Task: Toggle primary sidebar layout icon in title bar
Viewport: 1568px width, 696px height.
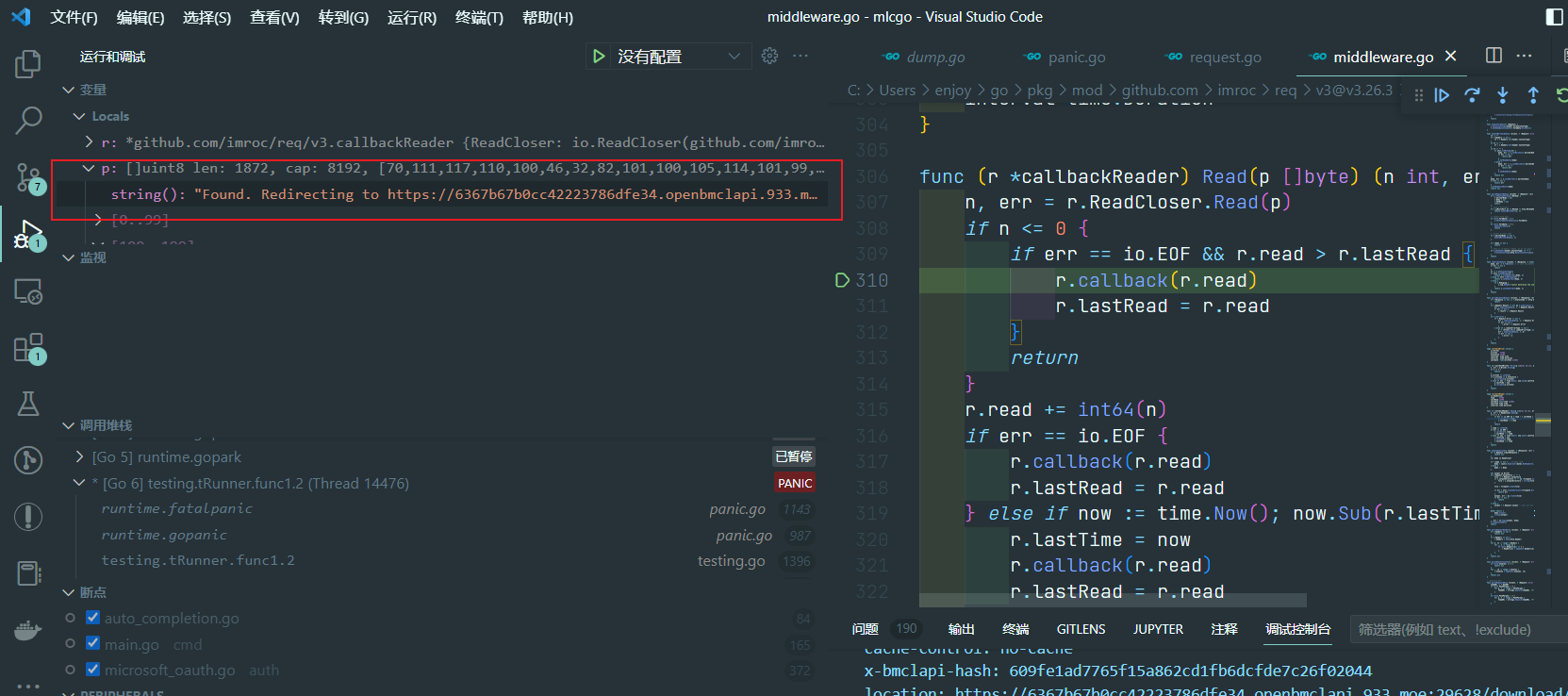Action: click(1555, 17)
